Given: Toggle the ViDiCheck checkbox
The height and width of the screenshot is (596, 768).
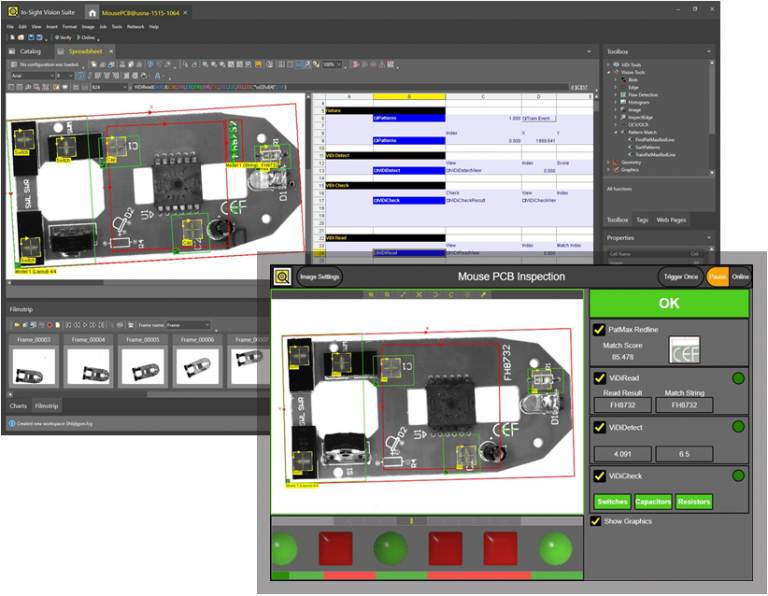Looking at the screenshot, I should (599, 476).
